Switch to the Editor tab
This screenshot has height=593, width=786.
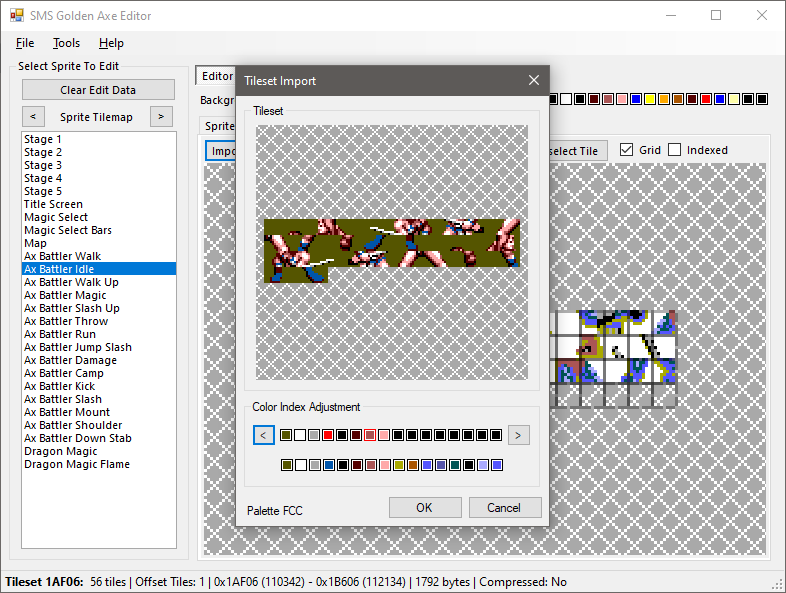tap(216, 76)
